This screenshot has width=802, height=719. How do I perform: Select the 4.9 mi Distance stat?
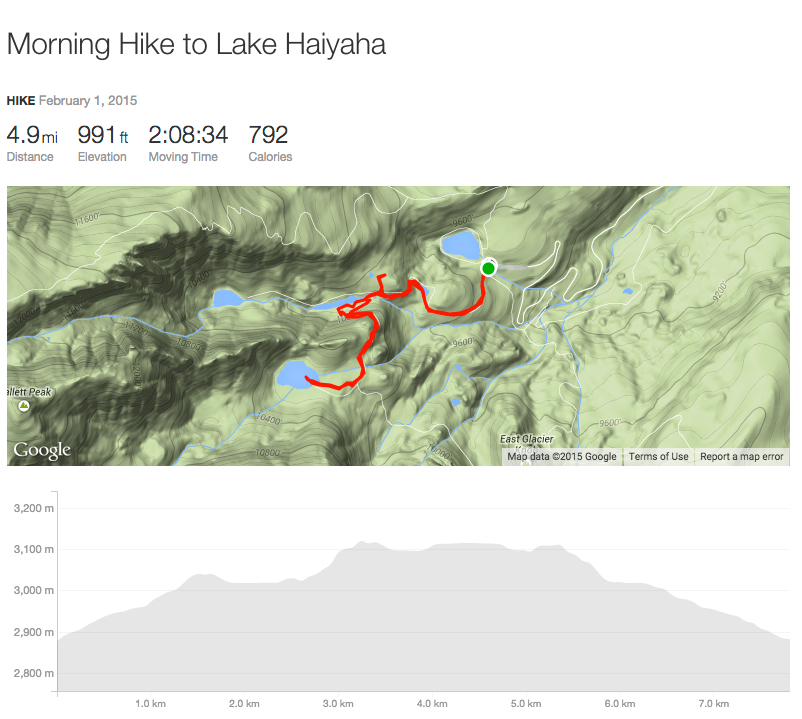(32, 142)
